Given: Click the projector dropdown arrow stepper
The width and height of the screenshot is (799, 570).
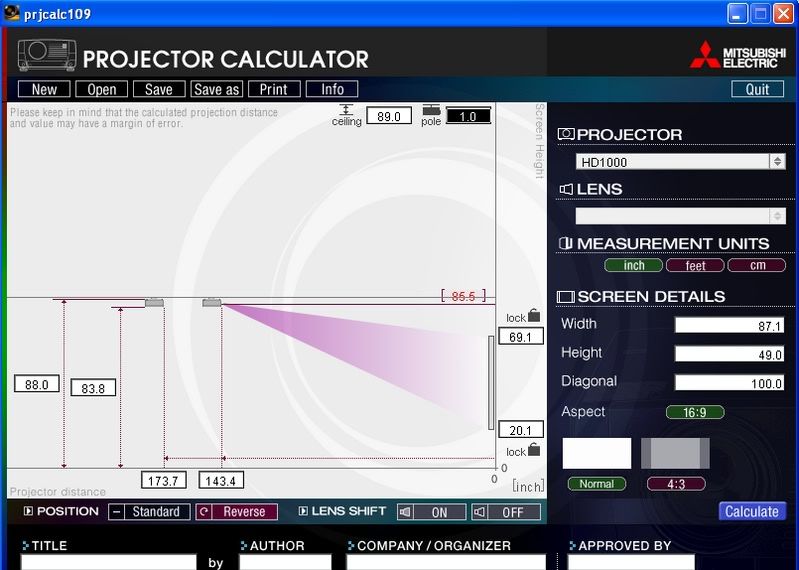Looking at the screenshot, I should [x=778, y=162].
